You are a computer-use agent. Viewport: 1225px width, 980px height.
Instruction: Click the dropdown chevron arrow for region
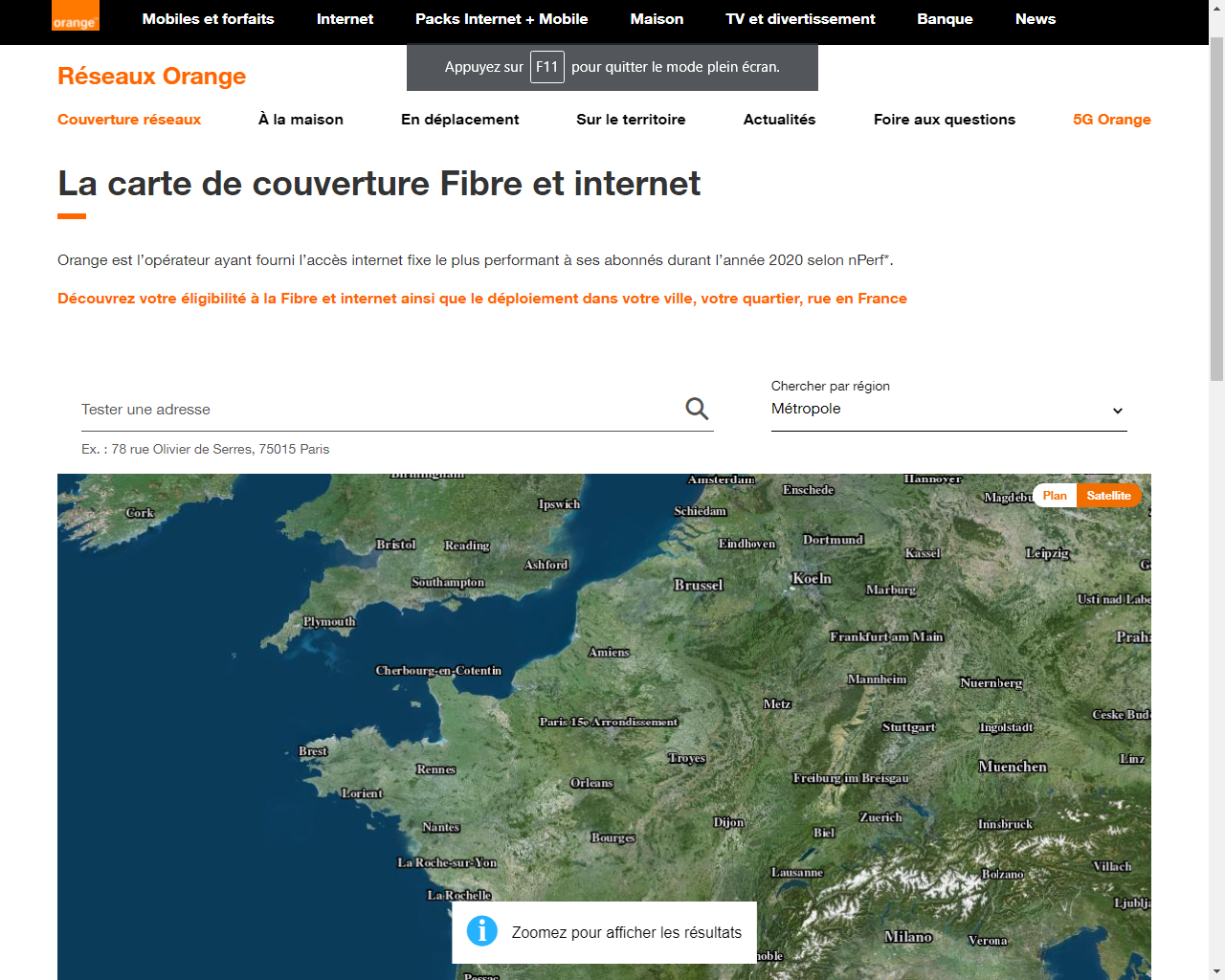tap(1117, 411)
